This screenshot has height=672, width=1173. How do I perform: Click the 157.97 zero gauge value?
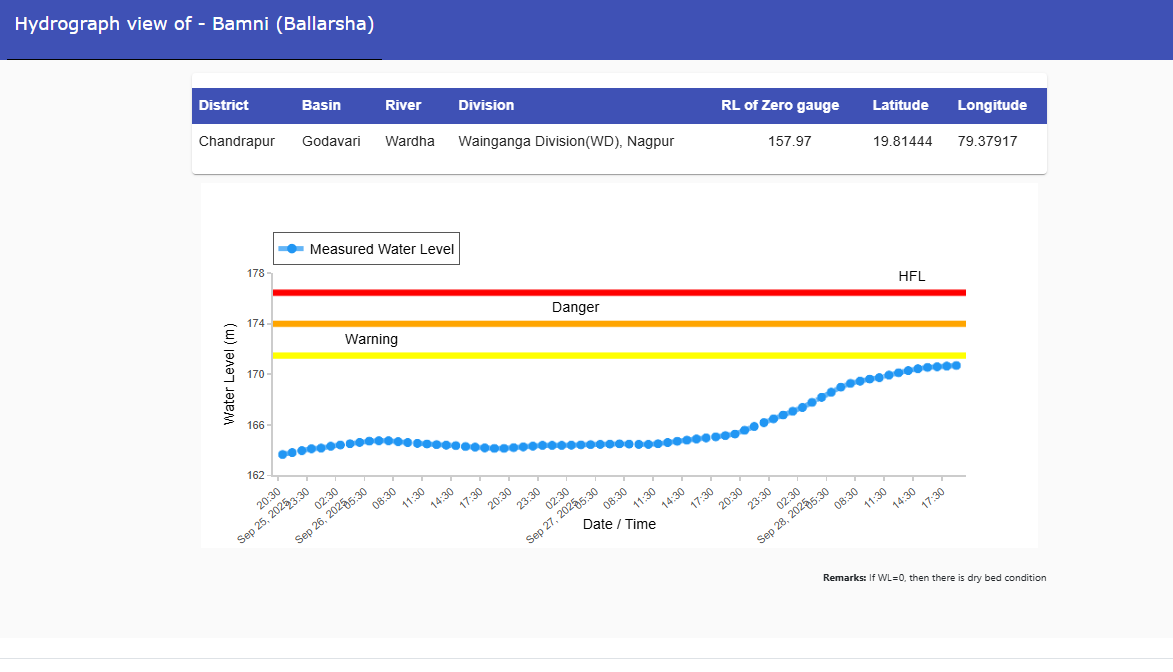point(789,141)
